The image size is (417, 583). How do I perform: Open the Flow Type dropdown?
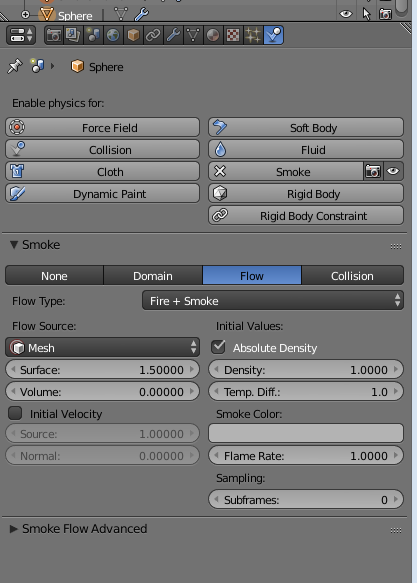click(x=273, y=300)
